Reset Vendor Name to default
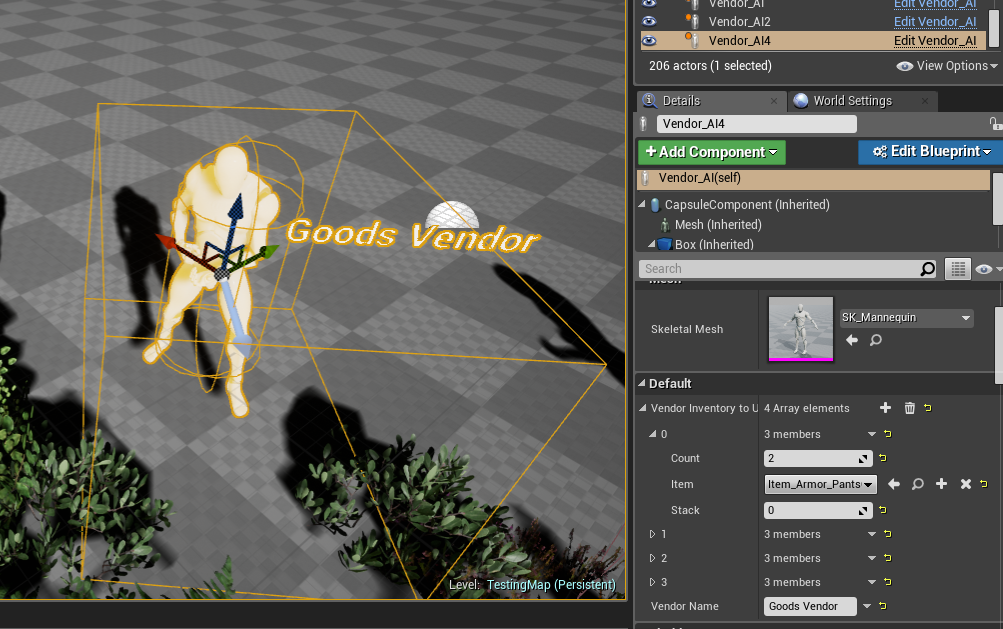Viewport: 1003px width, 629px height. [883, 605]
